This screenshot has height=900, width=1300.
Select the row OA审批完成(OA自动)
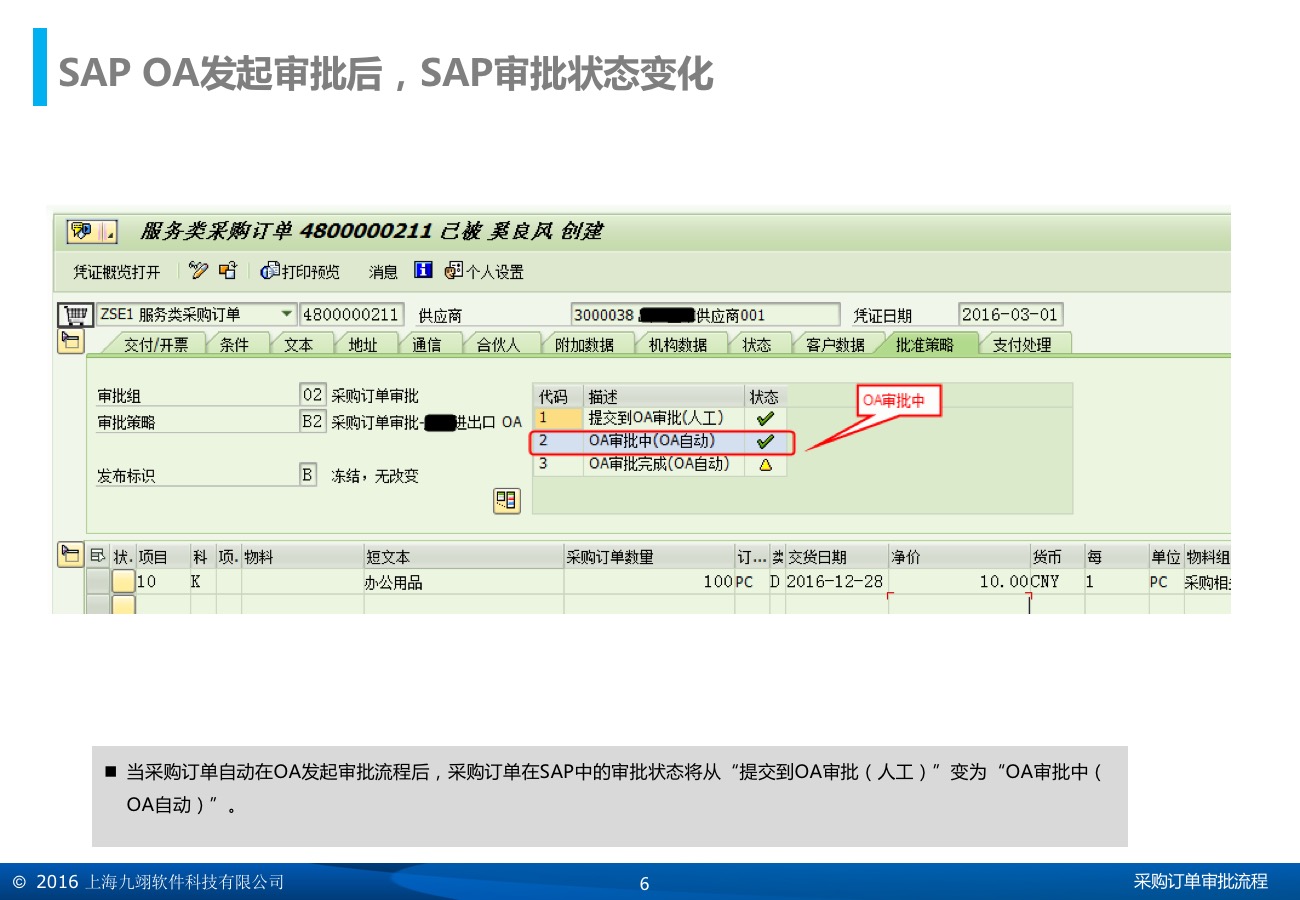[660, 465]
